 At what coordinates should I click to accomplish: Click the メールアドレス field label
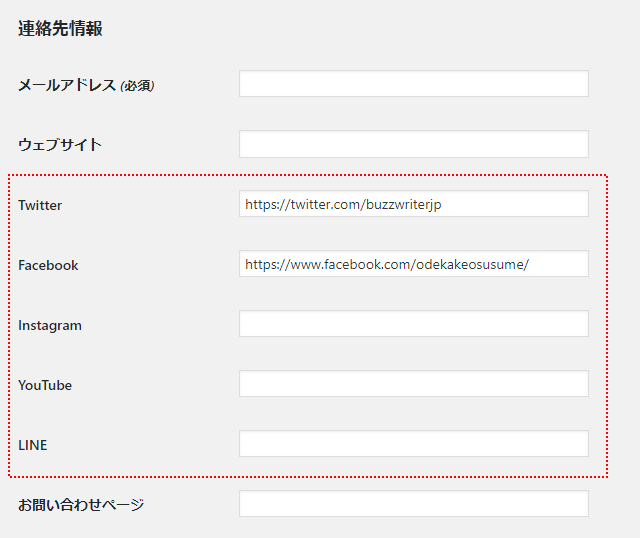[67, 85]
